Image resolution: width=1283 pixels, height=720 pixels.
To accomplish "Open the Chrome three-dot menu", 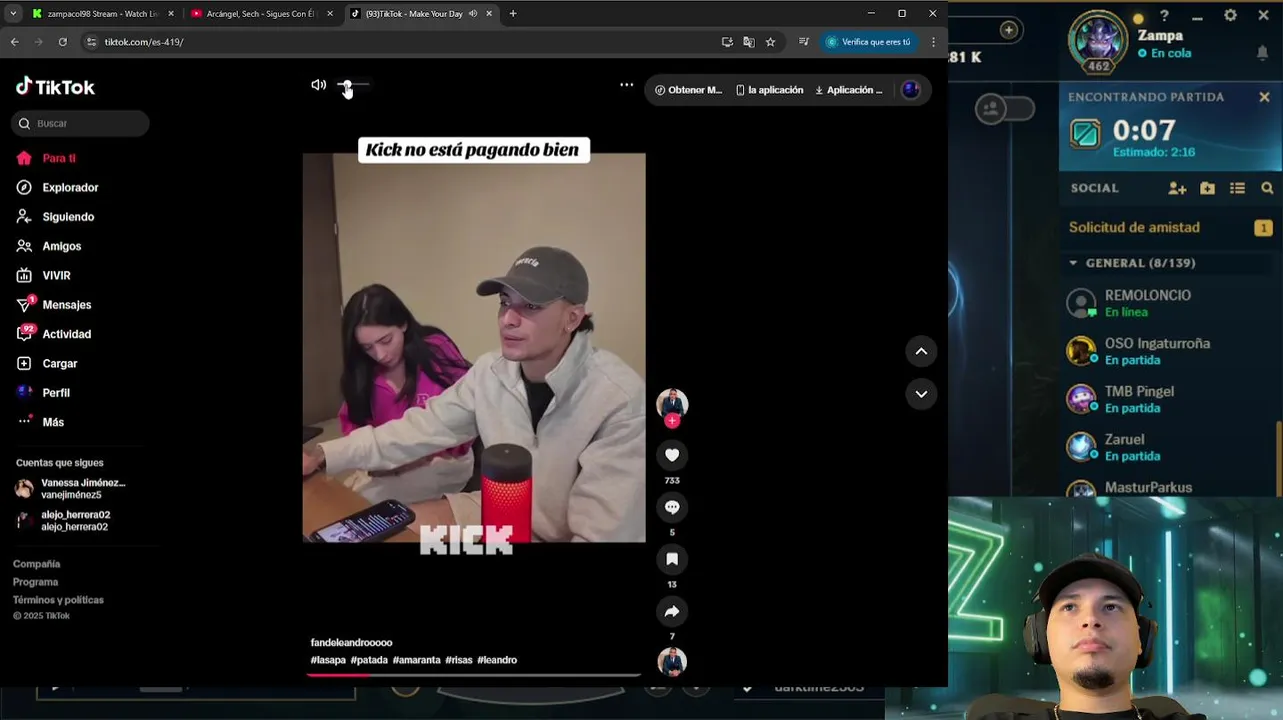I will (933, 42).
